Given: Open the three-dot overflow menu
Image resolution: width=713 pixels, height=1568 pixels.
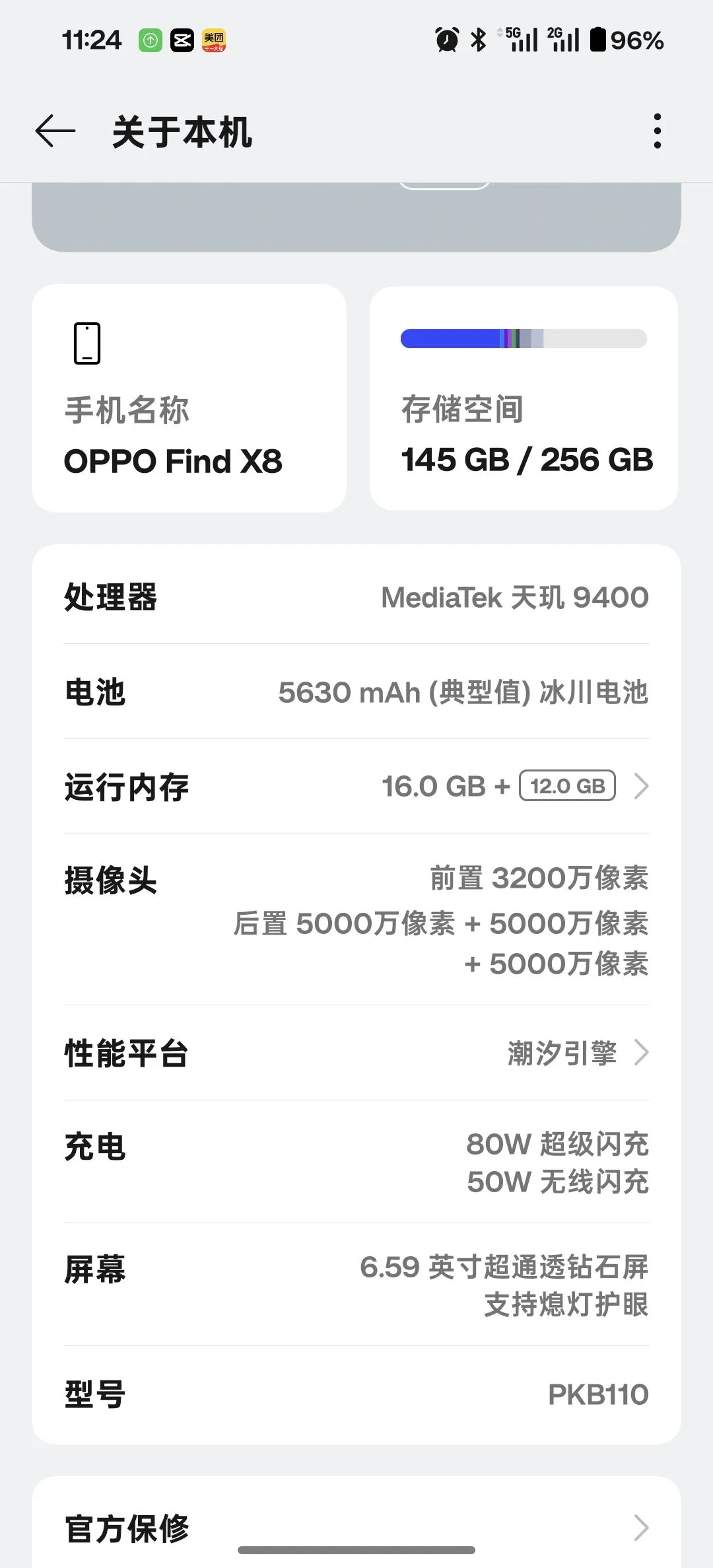Looking at the screenshot, I should (x=657, y=131).
